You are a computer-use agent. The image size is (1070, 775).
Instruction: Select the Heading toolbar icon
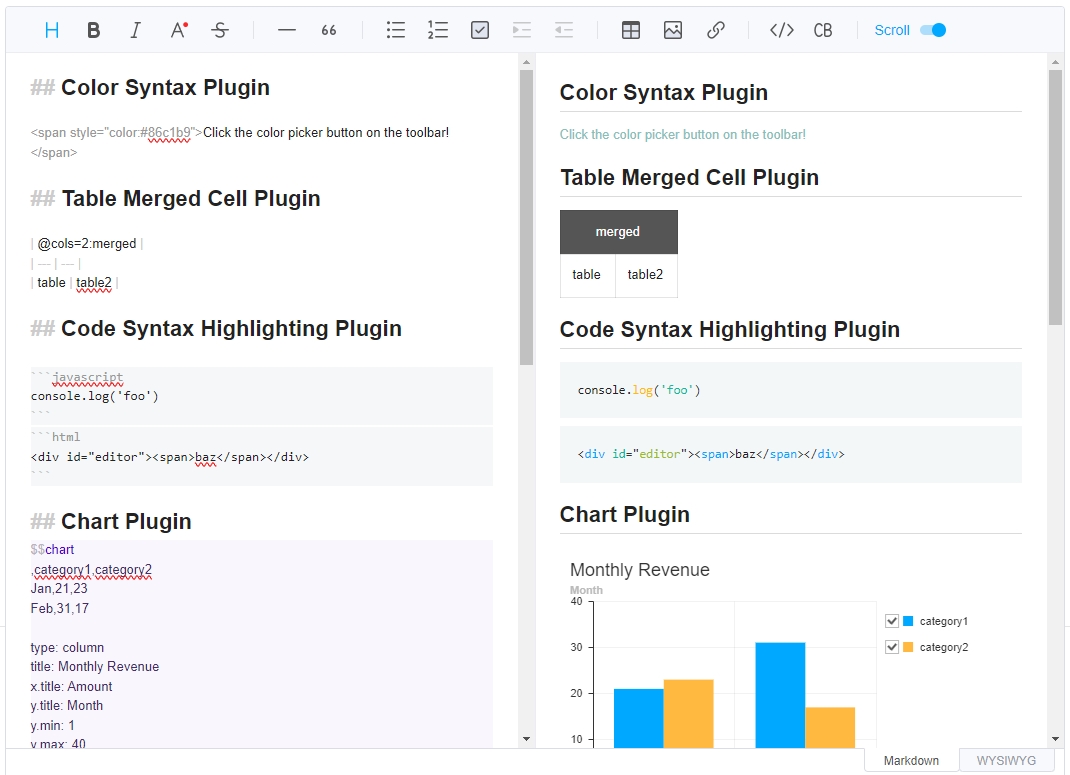(52, 30)
